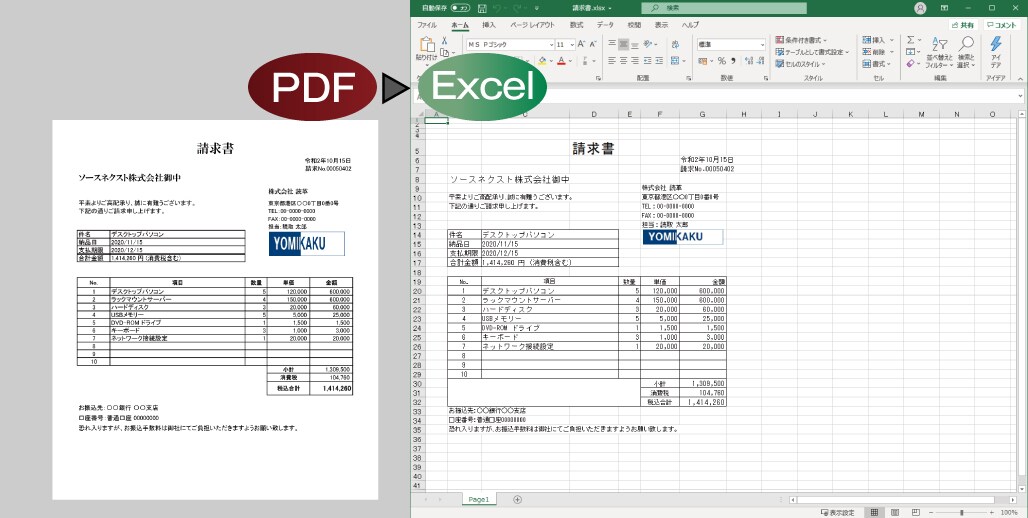The height and width of the screenshot is (518, 1028).
Task: Open the font size dropdown
Action: tap(572, 45)
